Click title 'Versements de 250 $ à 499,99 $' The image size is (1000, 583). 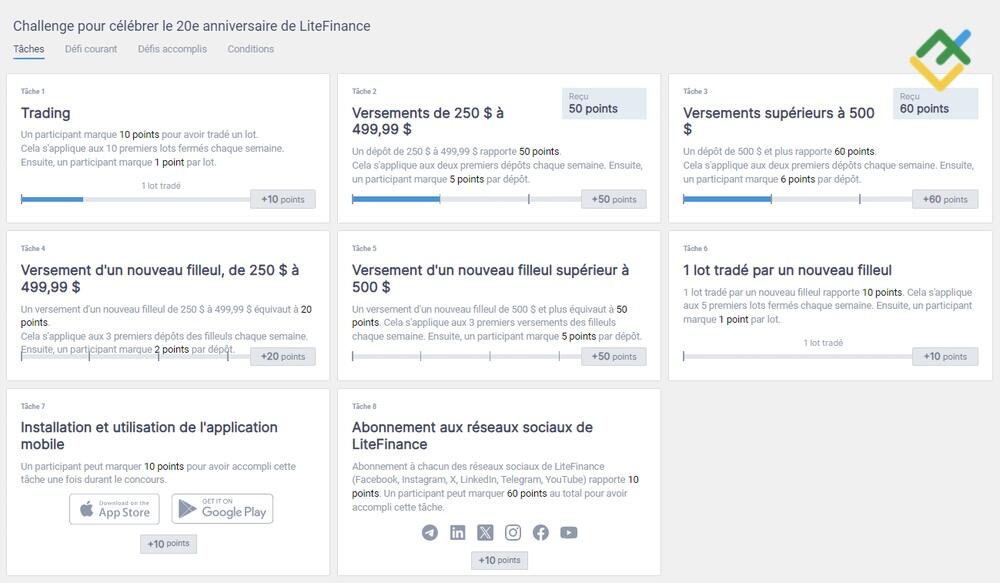428,121
